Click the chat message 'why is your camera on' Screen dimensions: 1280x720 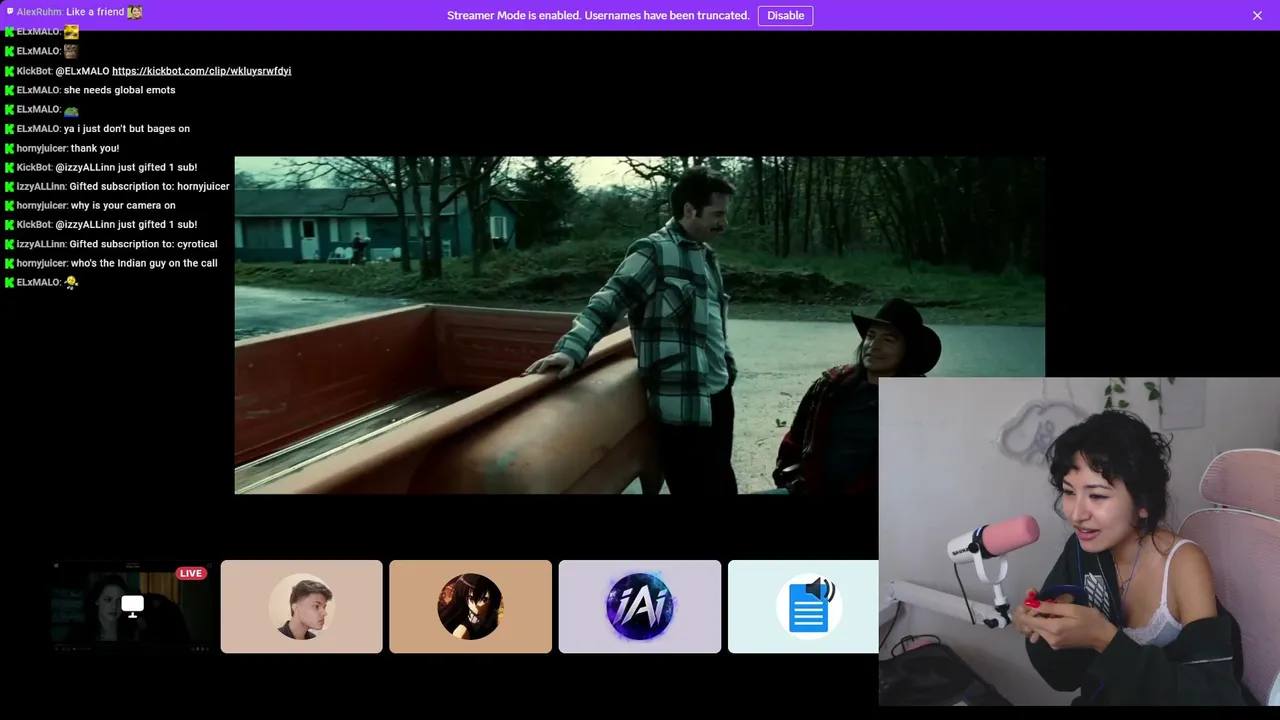point(123,206)
